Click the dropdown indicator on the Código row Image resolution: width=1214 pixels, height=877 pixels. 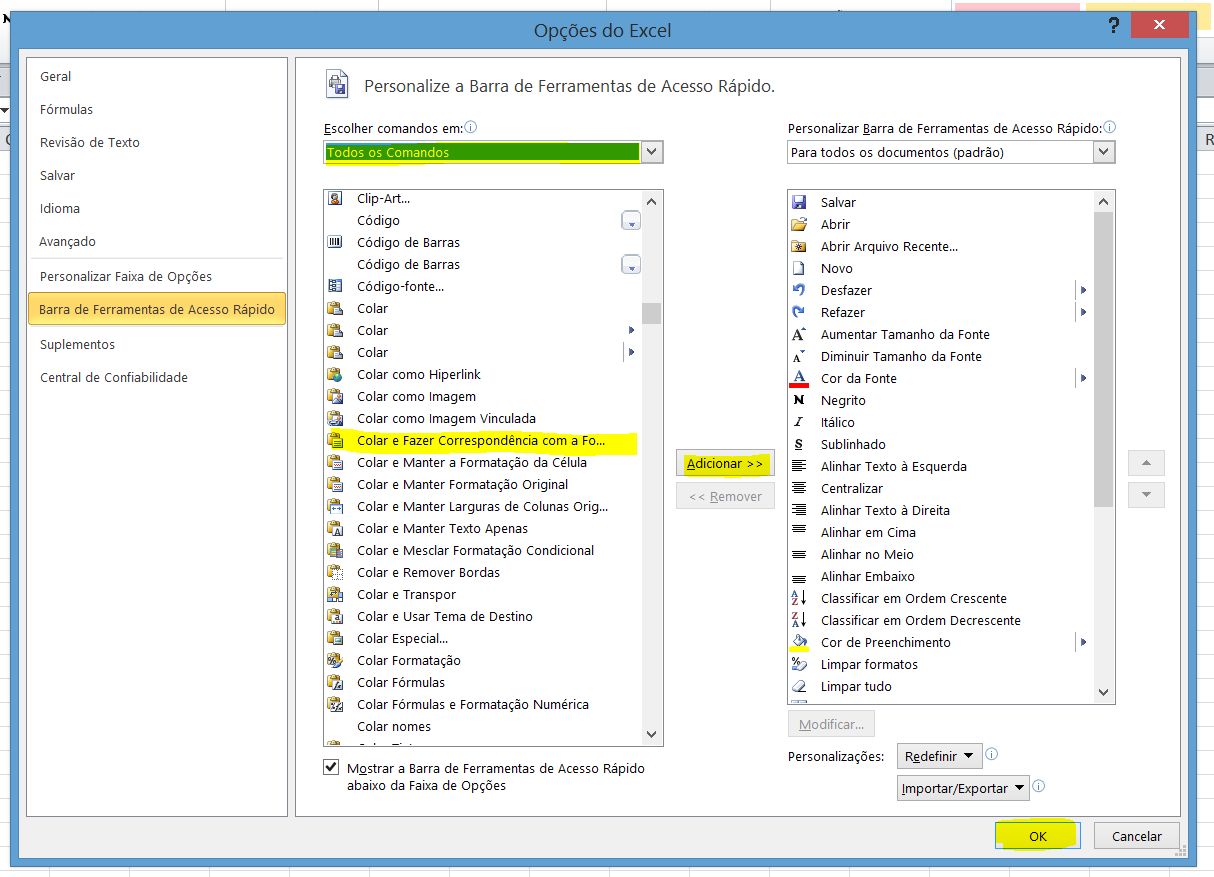630,221
